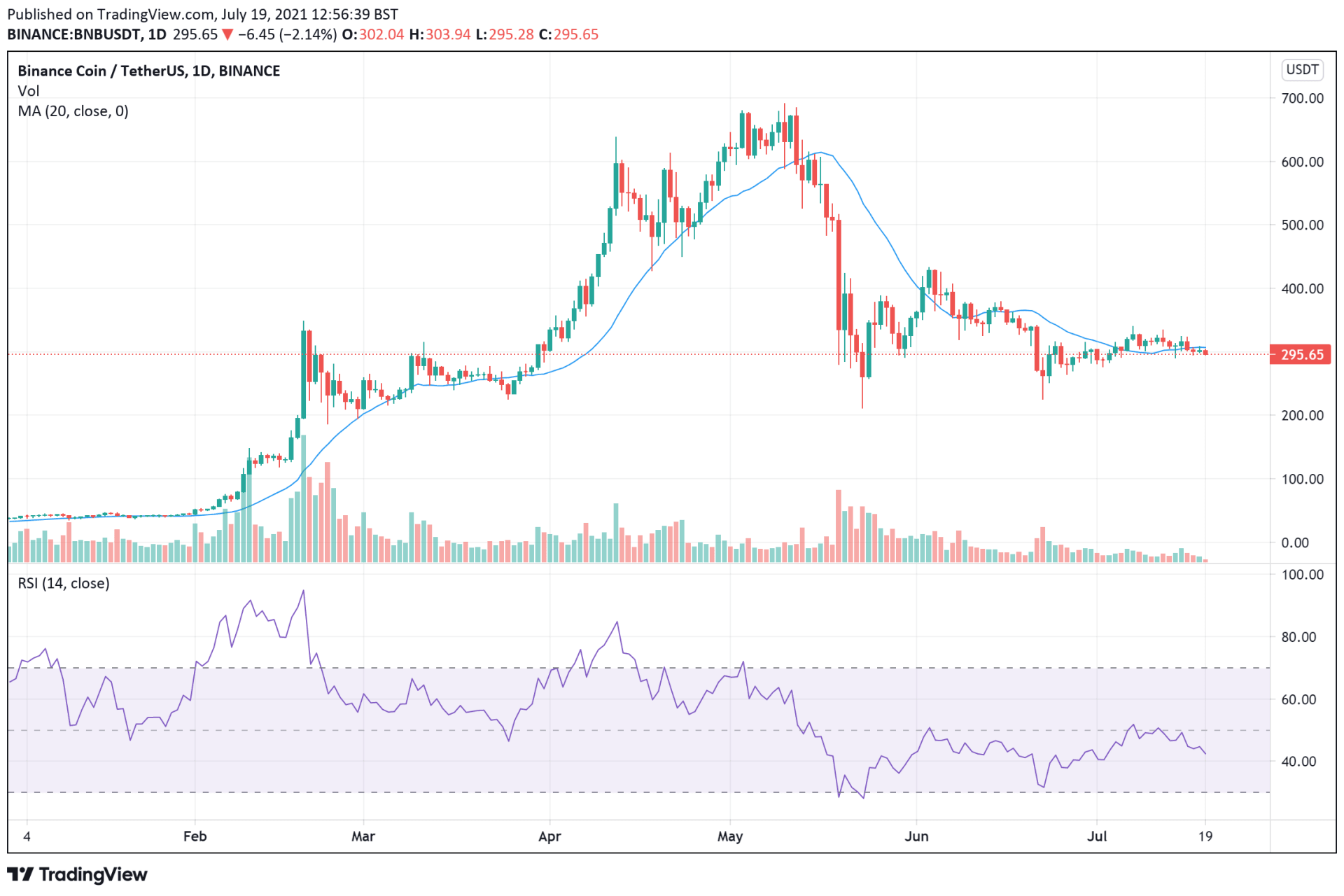Click the TradingView logo at the bottom
The width and height of the screenshot is (1344, 896).
pyautogui.click(x=77, y=874)
